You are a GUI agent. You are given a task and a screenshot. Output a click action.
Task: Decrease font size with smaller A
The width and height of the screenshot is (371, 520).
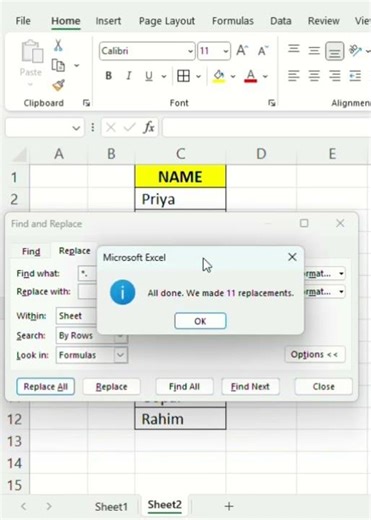263,51
